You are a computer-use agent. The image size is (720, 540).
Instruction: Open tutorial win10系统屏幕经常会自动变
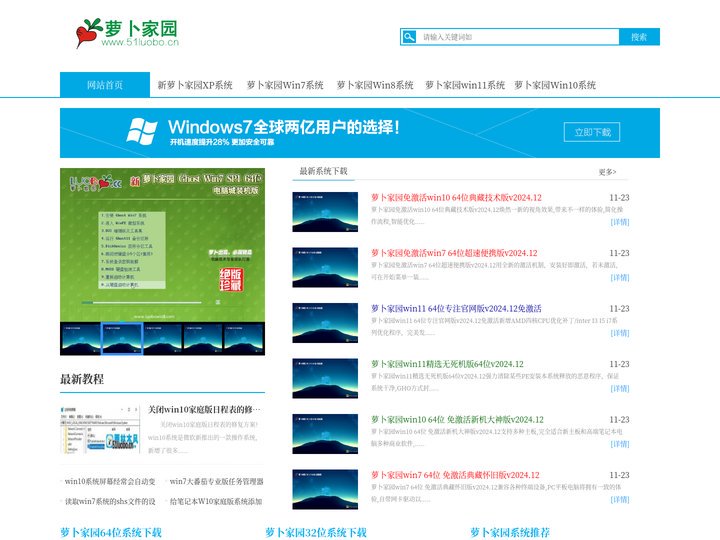110,481
